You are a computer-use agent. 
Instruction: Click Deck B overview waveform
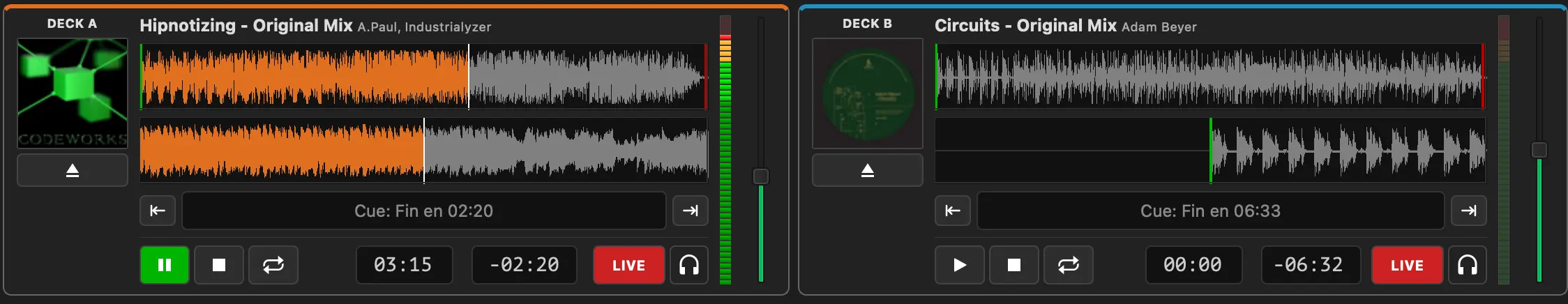tap(1210, 77)
